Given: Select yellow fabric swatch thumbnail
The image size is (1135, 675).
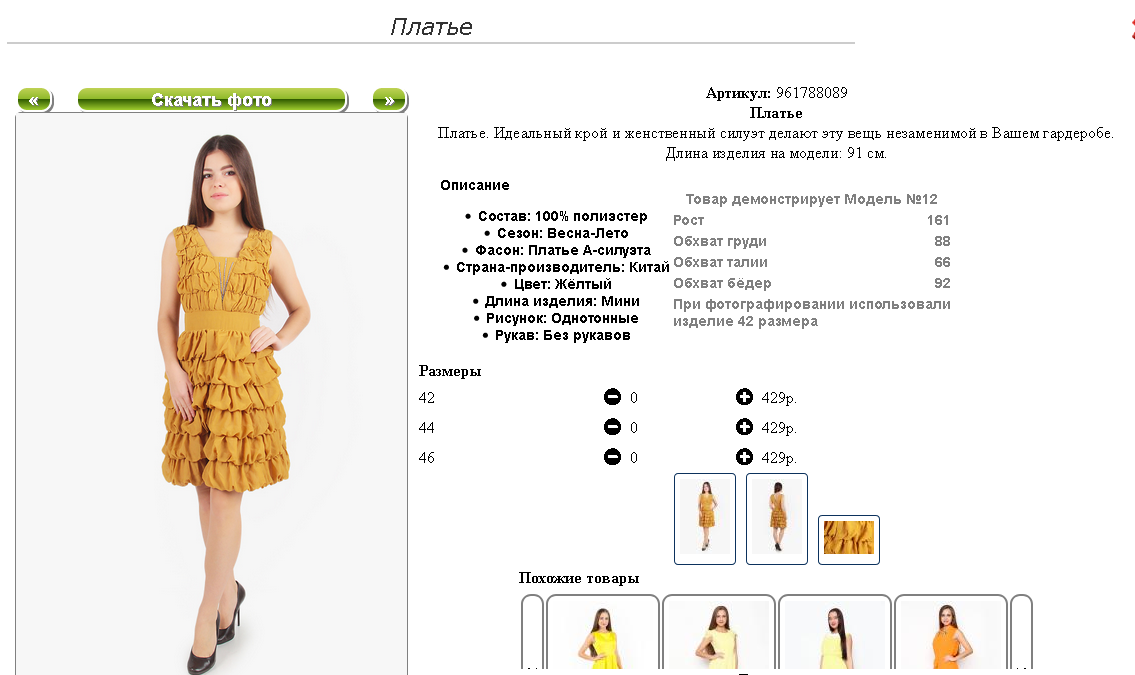Looking at the screenshot, I should click(849, 539).
